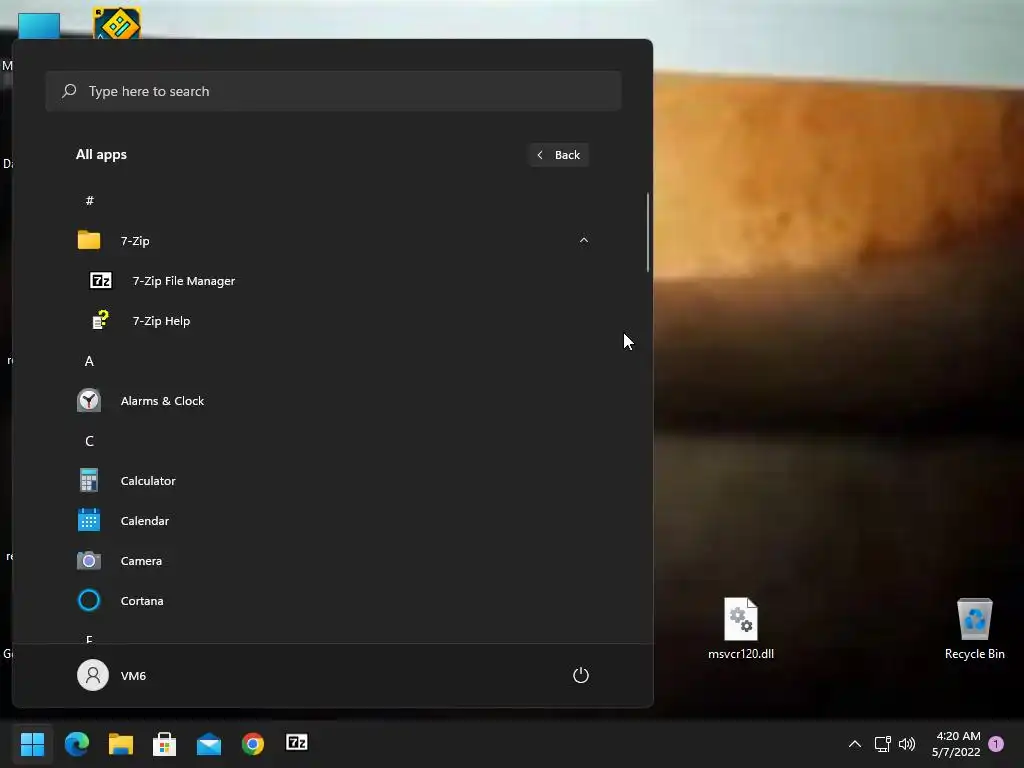Screen dimensions: 1024x768
Task: Open 7-Zip from the taskbar
Action: click(x=297, y=743)
